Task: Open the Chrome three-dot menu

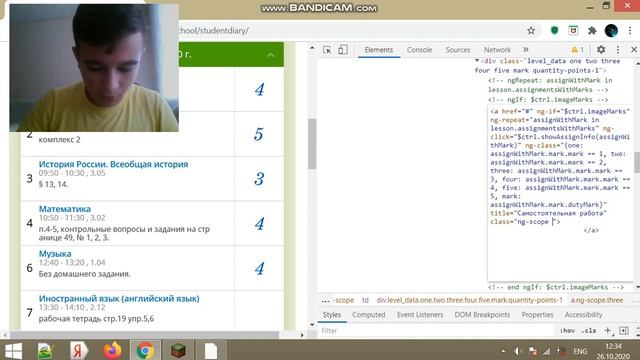Action: pos(630,31)
